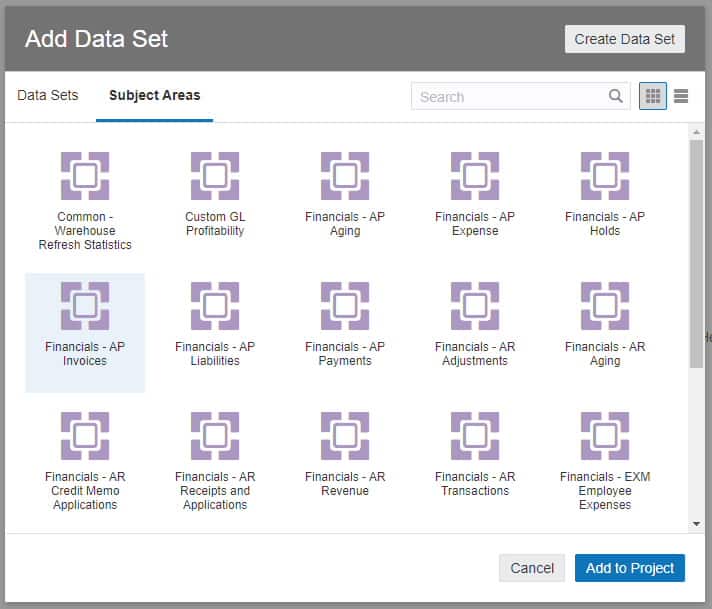Choose Financials - AP Payments icon
The image size is (712, 609).
(x=345, y=306)
